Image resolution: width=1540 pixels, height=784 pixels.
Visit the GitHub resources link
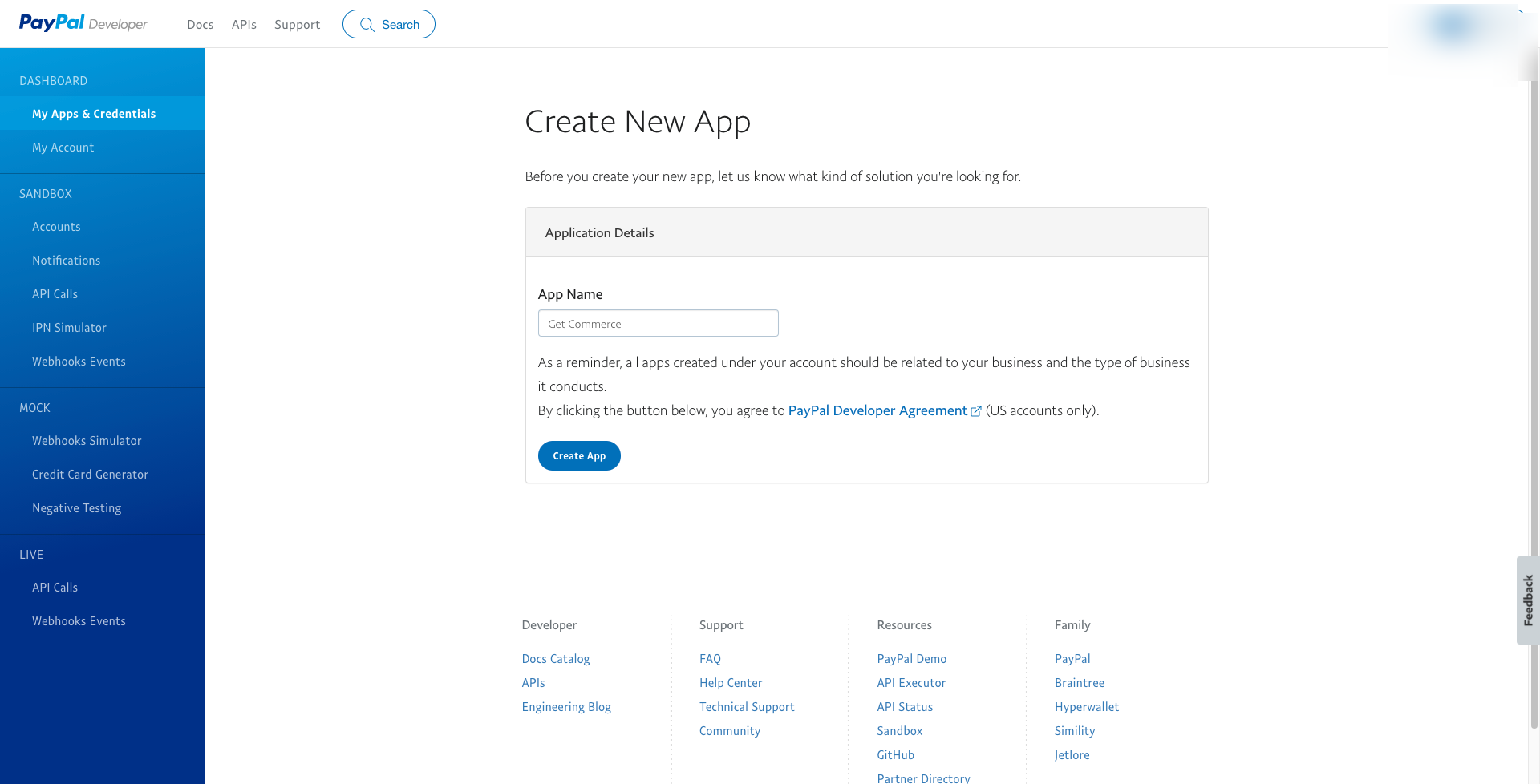point(895,755)
